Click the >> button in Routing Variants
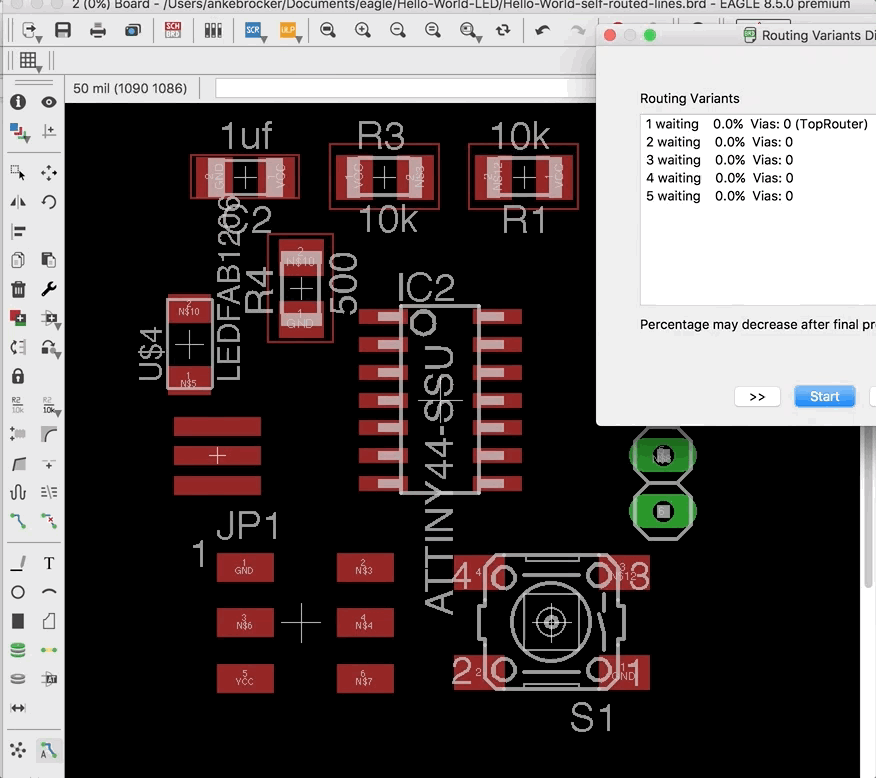The image size is (876, 778). click(757, 397)
